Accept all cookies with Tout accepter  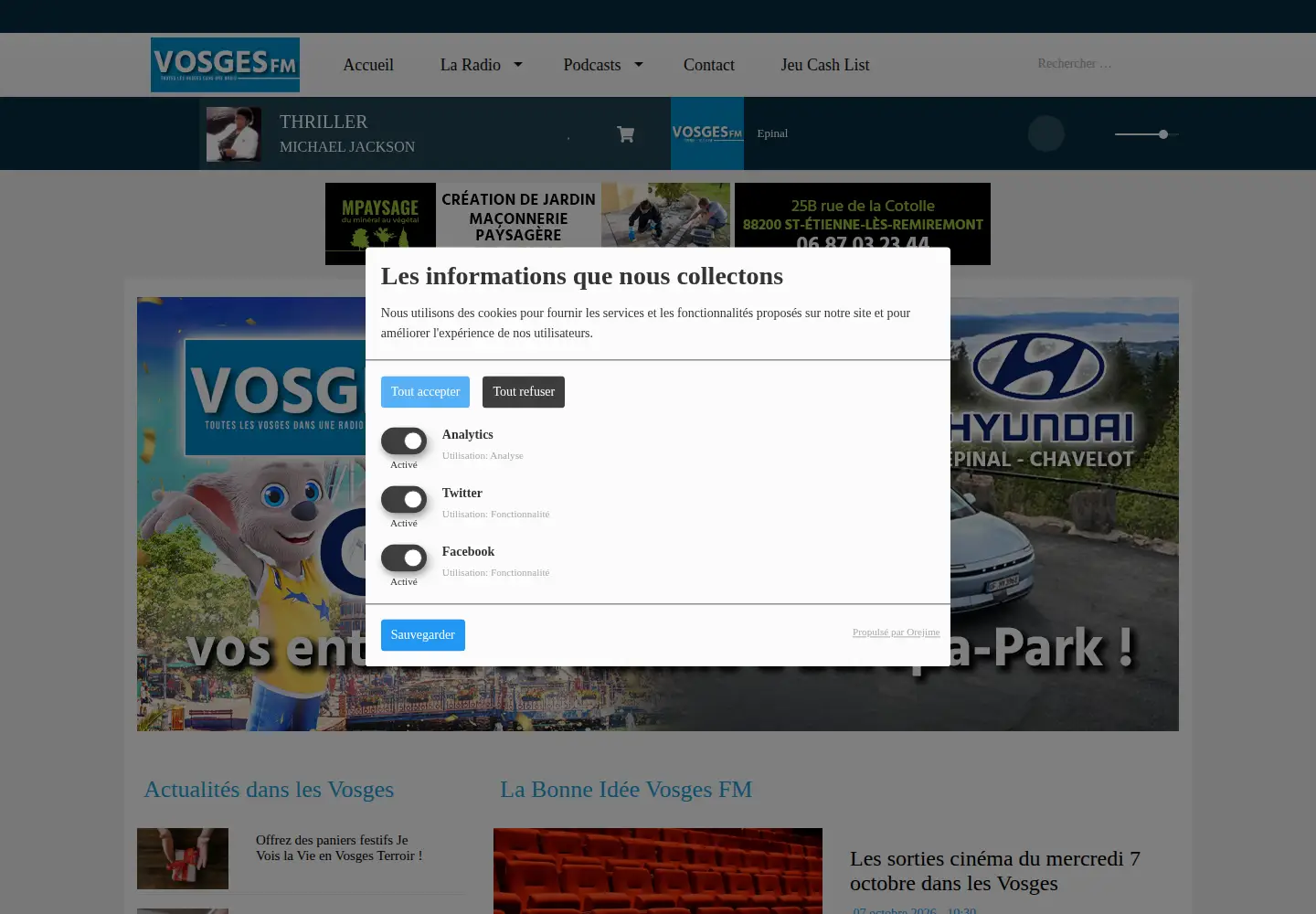point(425,392)
